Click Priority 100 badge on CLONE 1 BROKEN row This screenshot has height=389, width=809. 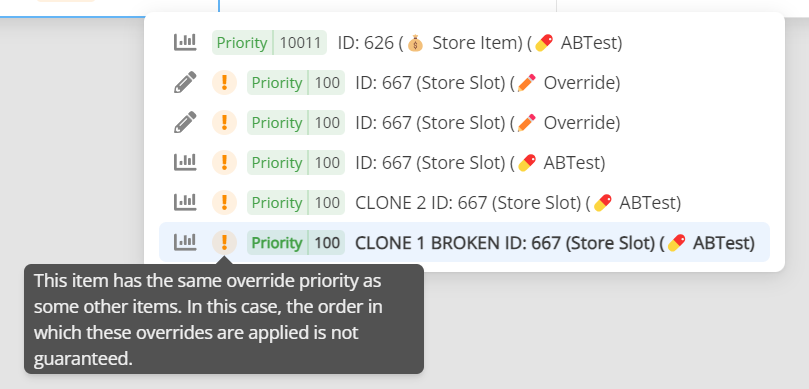tap(296, 242)
